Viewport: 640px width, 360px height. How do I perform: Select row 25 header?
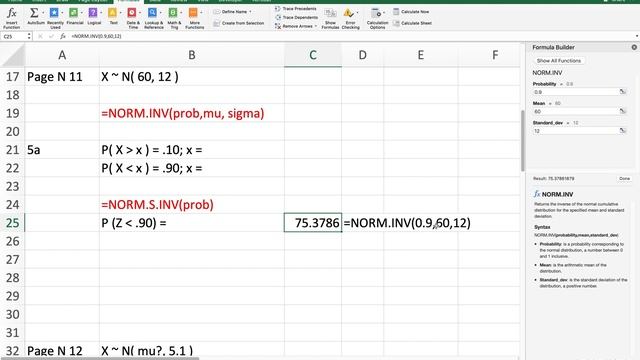click(x=13, y=223)
